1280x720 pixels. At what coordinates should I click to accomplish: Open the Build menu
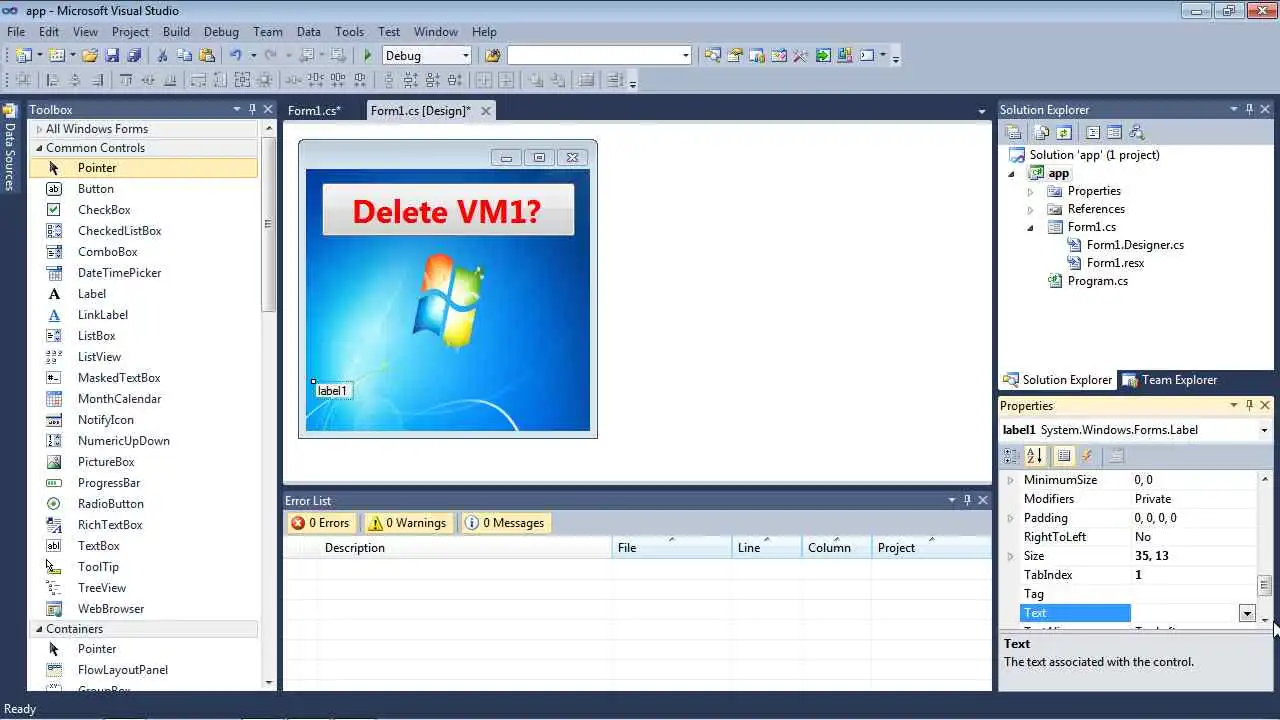click(176, 32)
